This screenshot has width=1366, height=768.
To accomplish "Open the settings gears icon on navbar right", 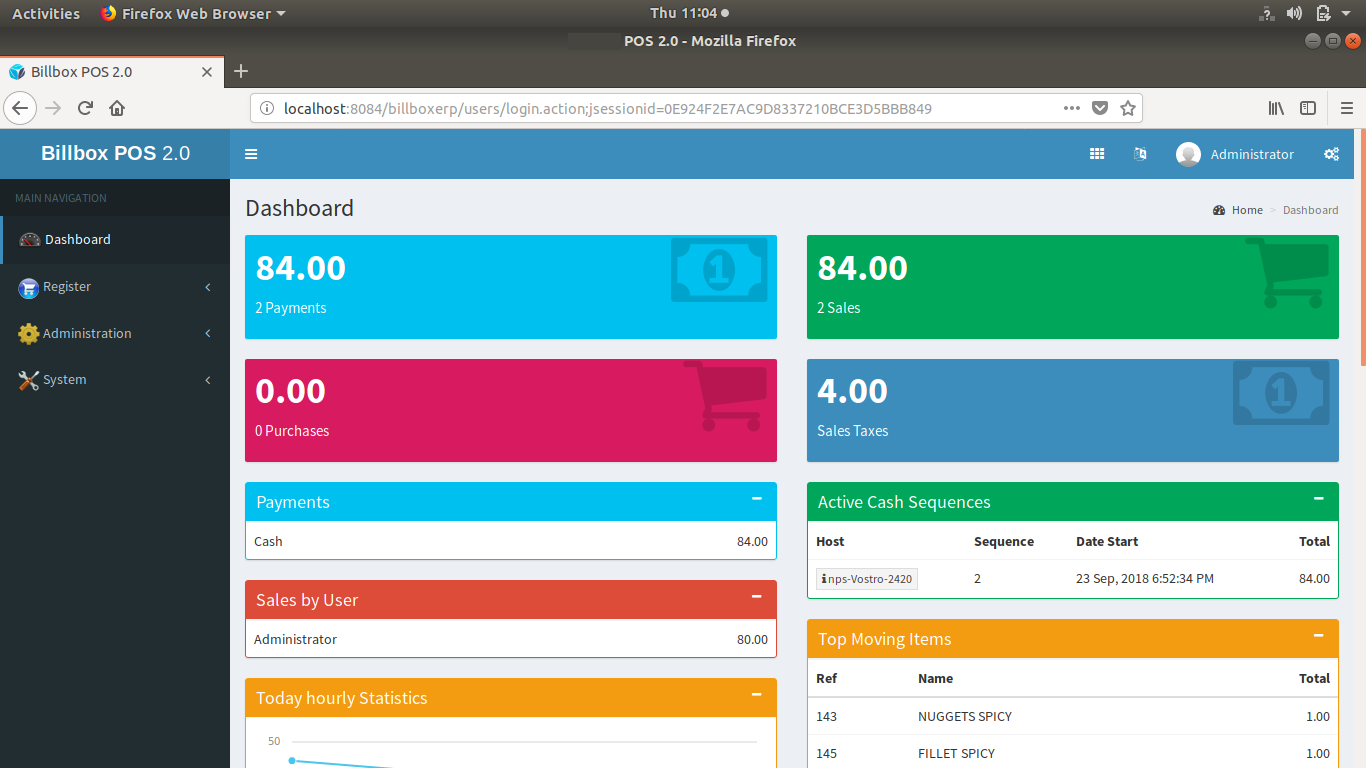I will click(1332, 153).
